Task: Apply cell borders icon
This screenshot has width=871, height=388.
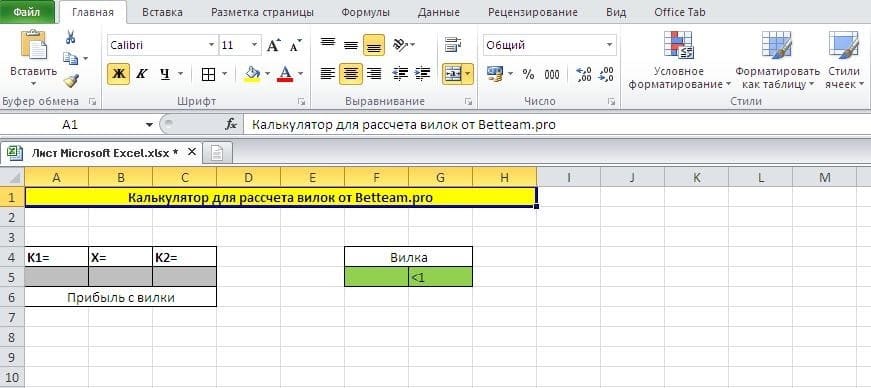Action: [x=208, y=74]
